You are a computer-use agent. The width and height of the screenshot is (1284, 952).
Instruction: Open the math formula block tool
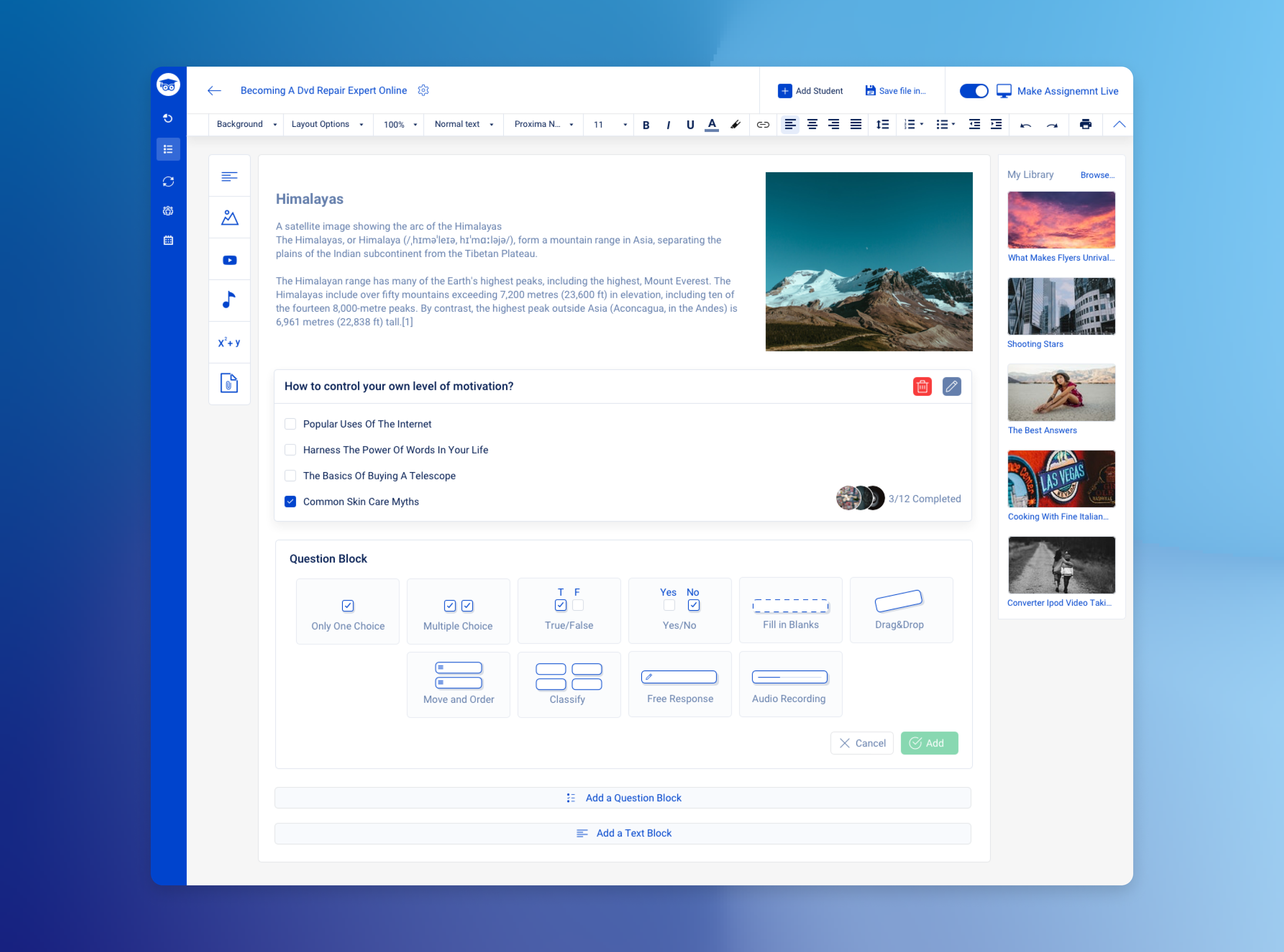(229, 342)
